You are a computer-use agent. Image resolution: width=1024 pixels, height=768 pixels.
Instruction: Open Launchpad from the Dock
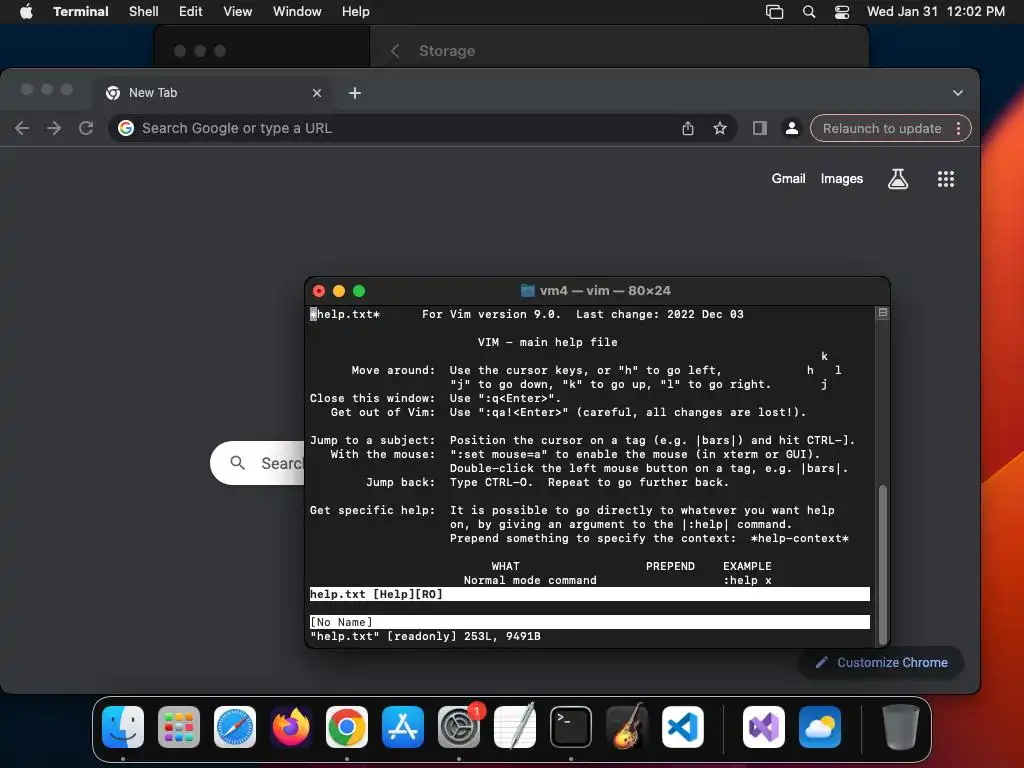(x=179, y=727)
